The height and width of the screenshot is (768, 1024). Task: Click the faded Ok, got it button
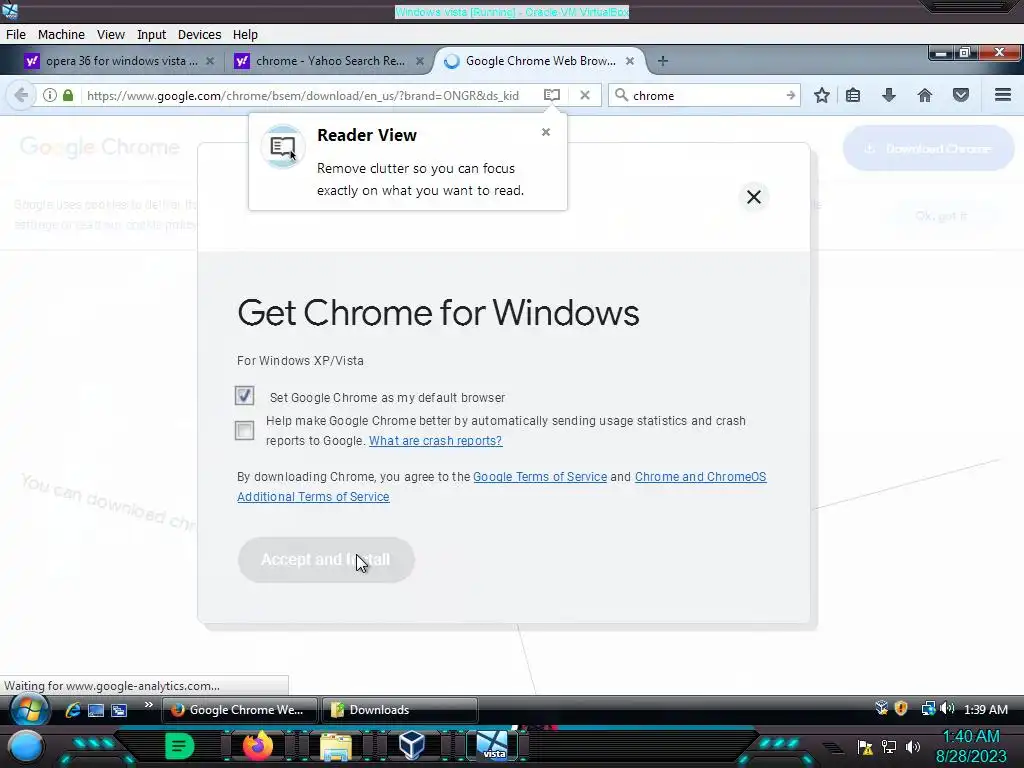coord(941,216)
